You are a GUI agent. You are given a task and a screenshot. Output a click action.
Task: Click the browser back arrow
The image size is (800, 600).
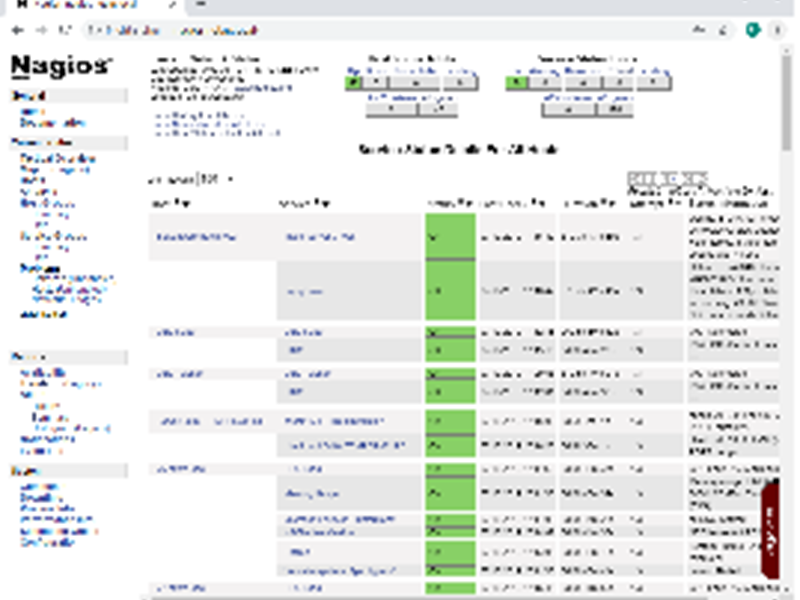click(16, 30)
